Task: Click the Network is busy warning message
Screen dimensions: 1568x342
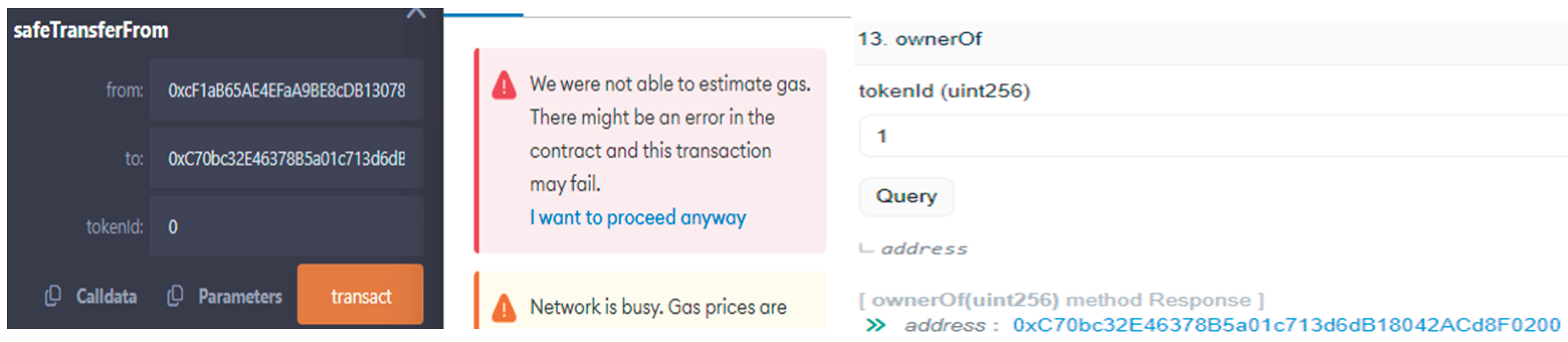Action: point(657,307)
